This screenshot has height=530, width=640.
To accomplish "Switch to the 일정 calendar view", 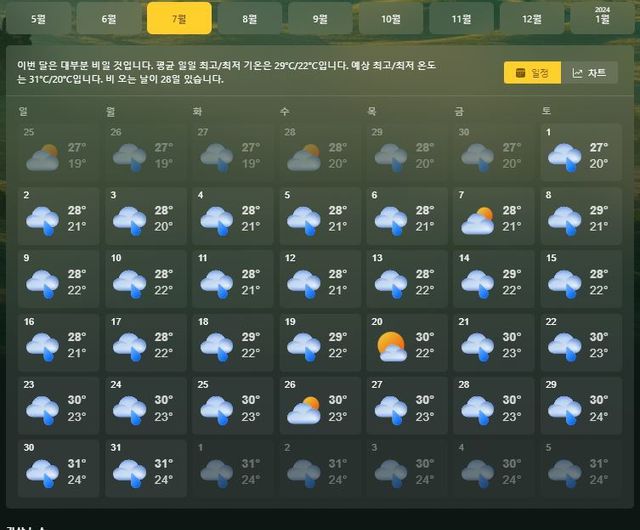I will click(x=532, y=73).
